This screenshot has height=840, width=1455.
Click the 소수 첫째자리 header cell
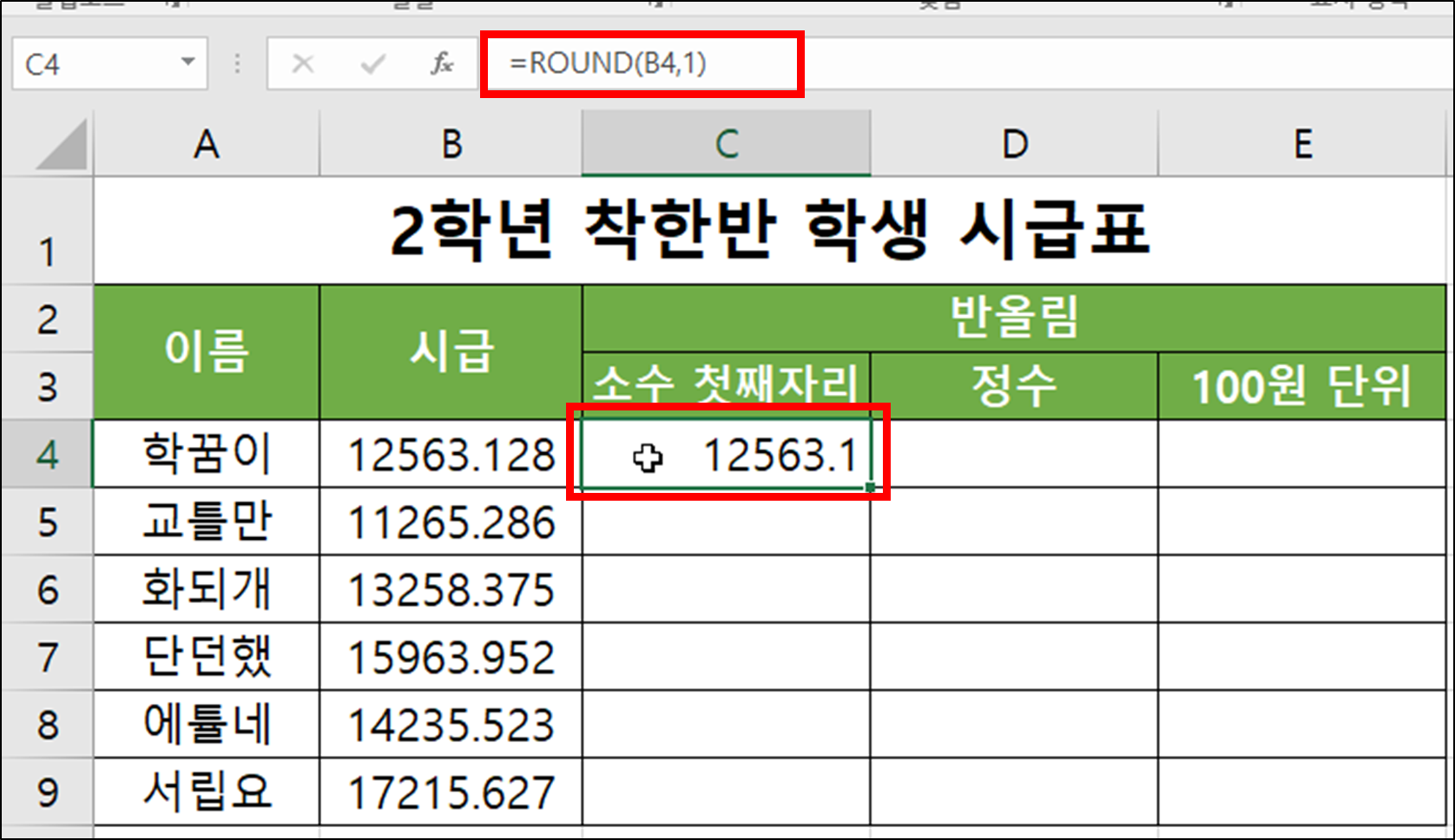point(726,386)
